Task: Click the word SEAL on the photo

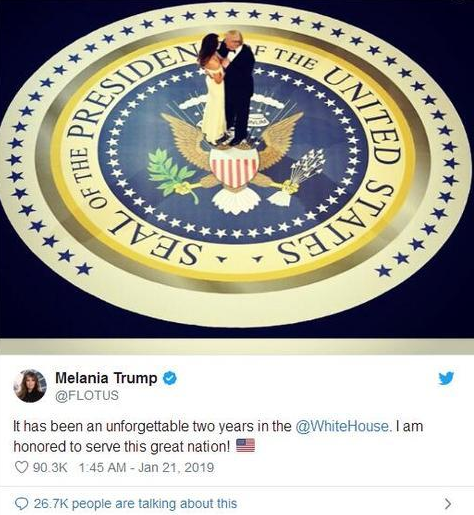Action: pos(154,235)
